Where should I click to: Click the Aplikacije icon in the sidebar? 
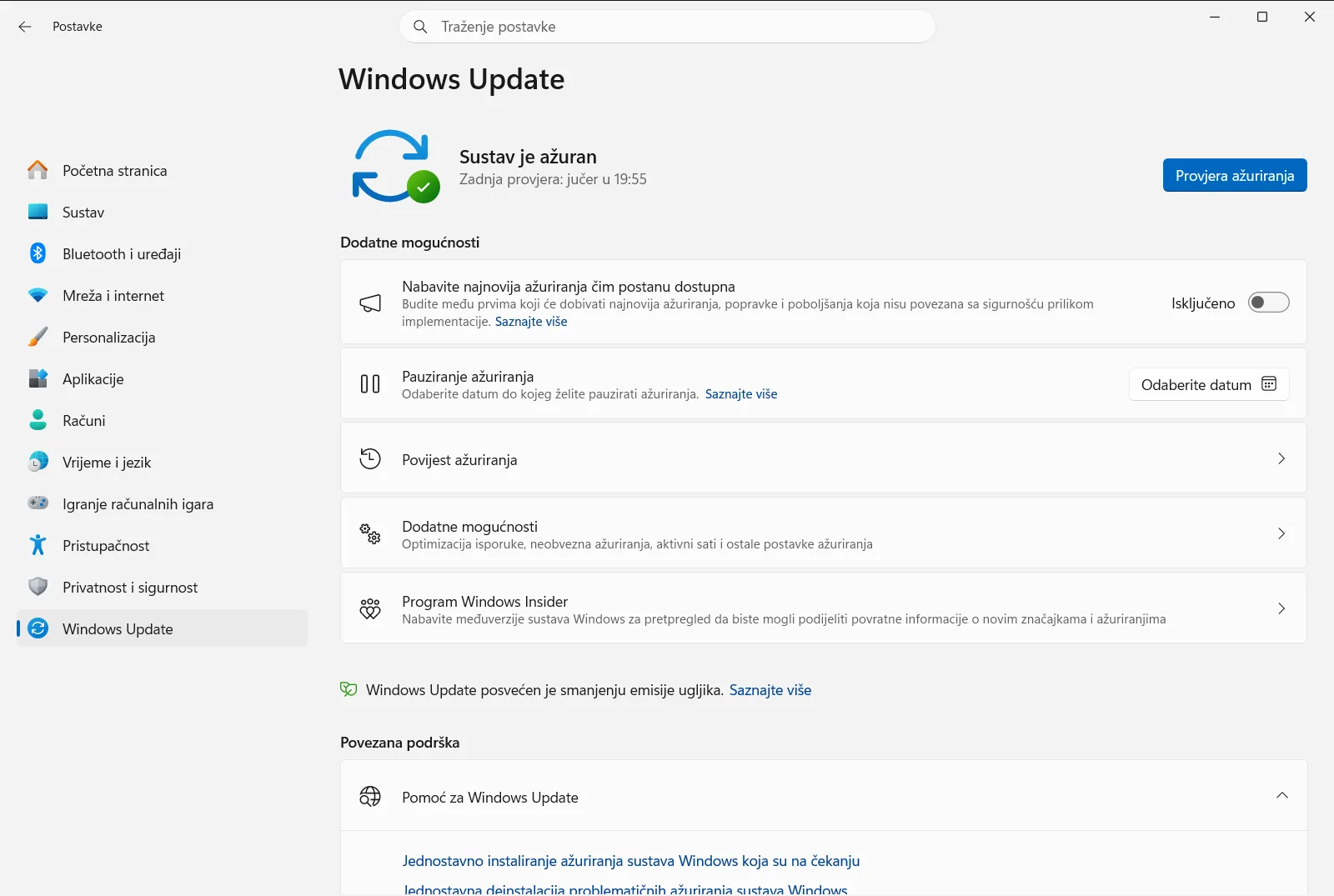click(x=38, y=378)
